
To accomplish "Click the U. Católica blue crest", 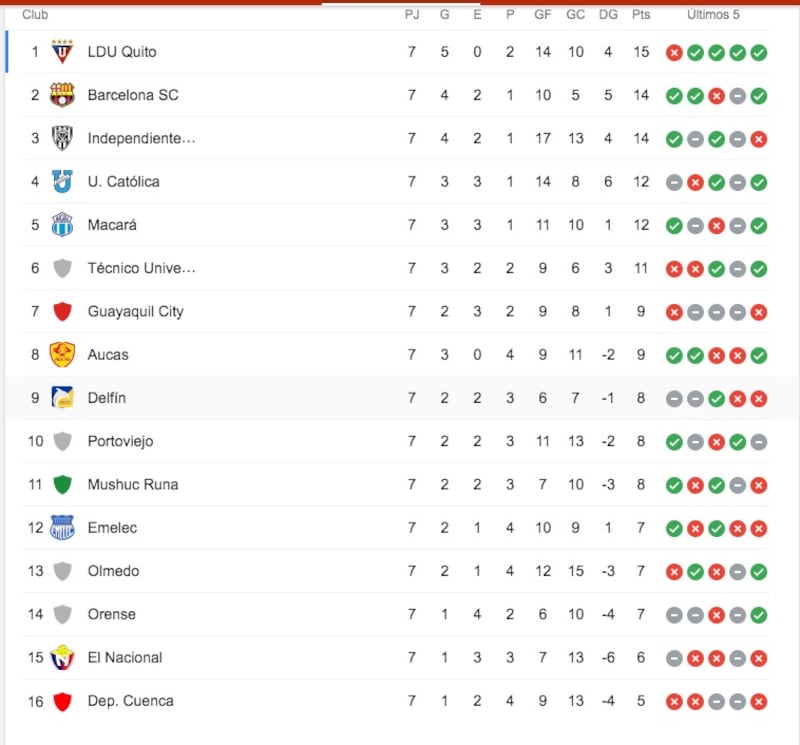I will pos(62,182).
